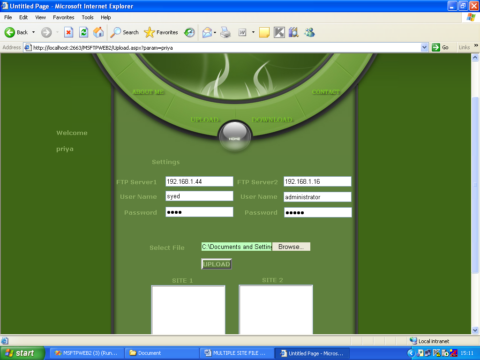Open the Windows Start menu

click(x=22, y=353)
